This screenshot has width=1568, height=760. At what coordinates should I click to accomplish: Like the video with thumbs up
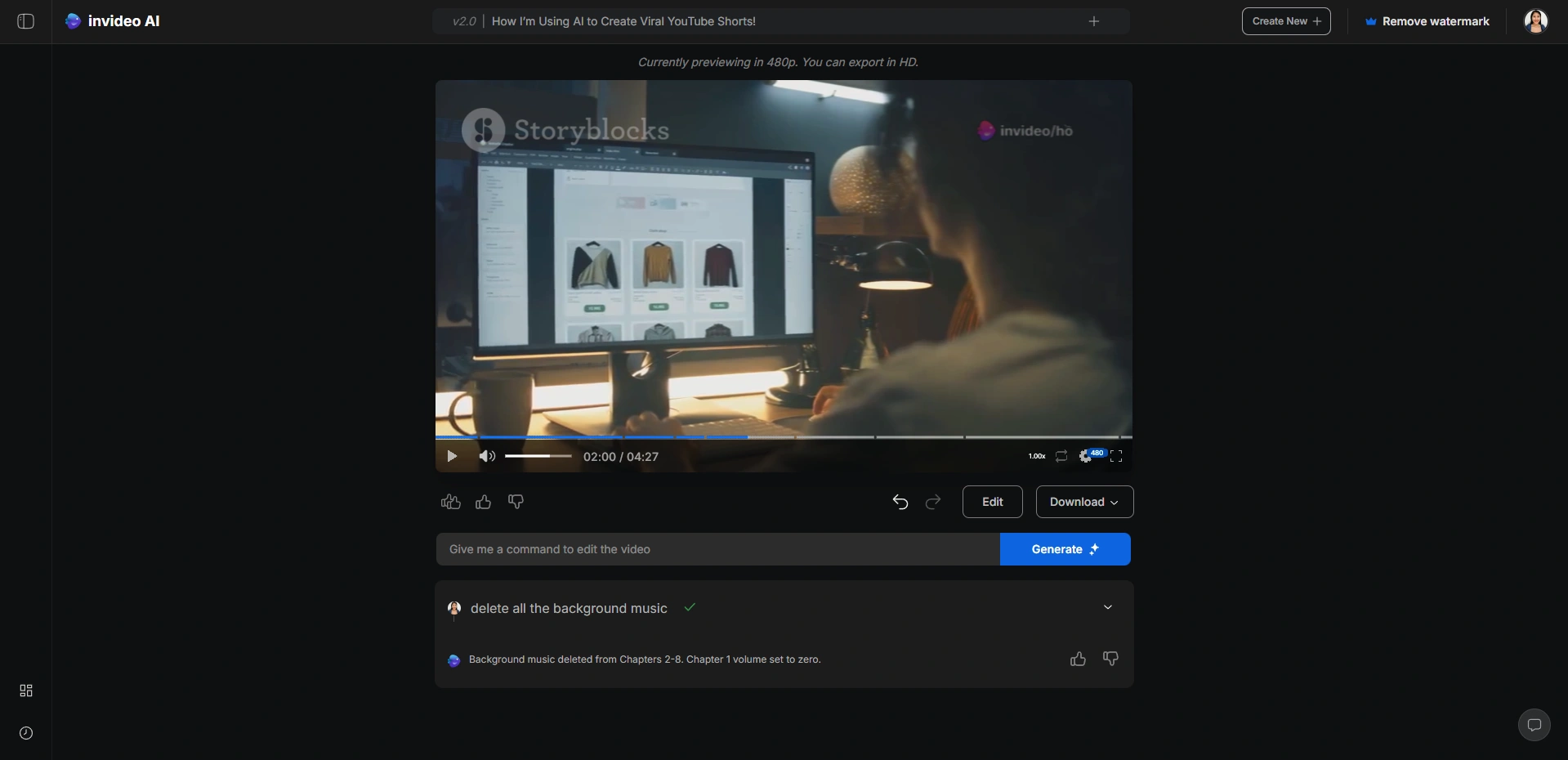484,502
